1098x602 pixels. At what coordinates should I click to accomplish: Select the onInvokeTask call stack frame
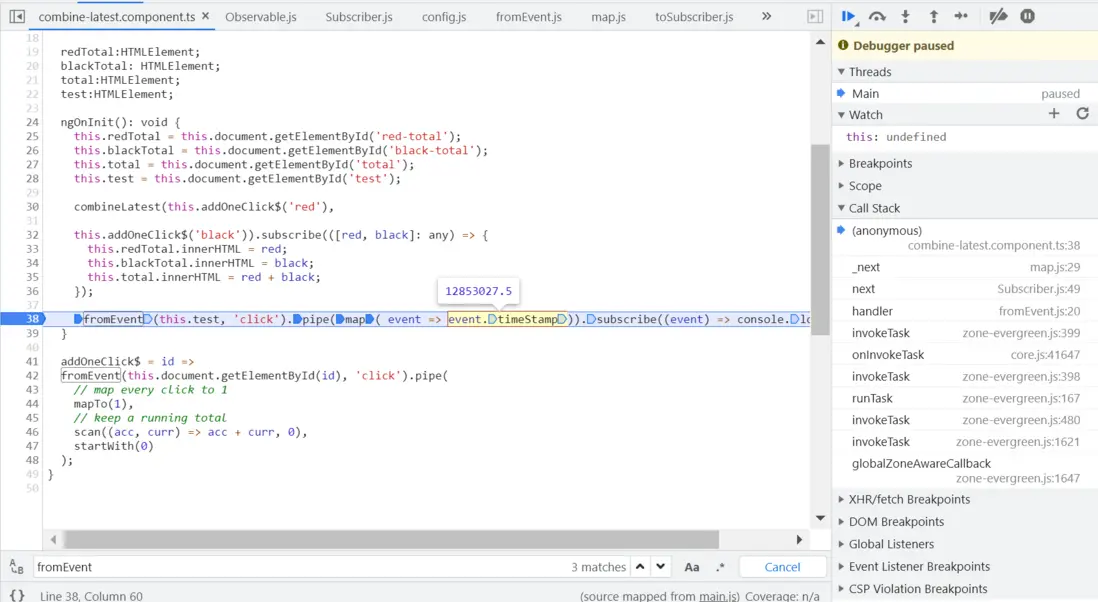(887, 354)
